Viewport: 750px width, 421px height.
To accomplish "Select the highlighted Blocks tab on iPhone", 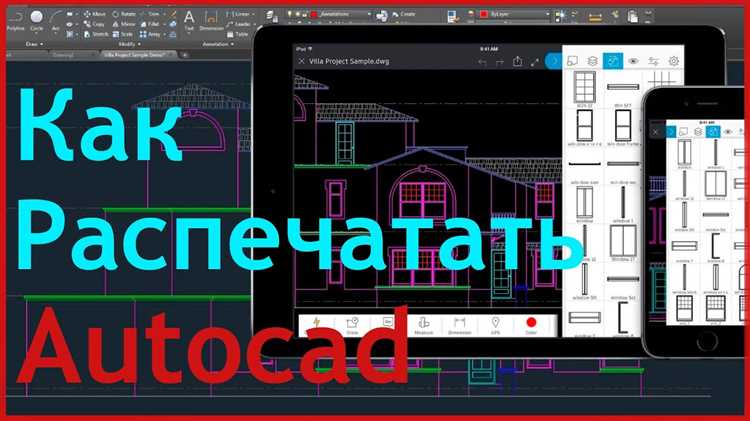I will (713, 132).
